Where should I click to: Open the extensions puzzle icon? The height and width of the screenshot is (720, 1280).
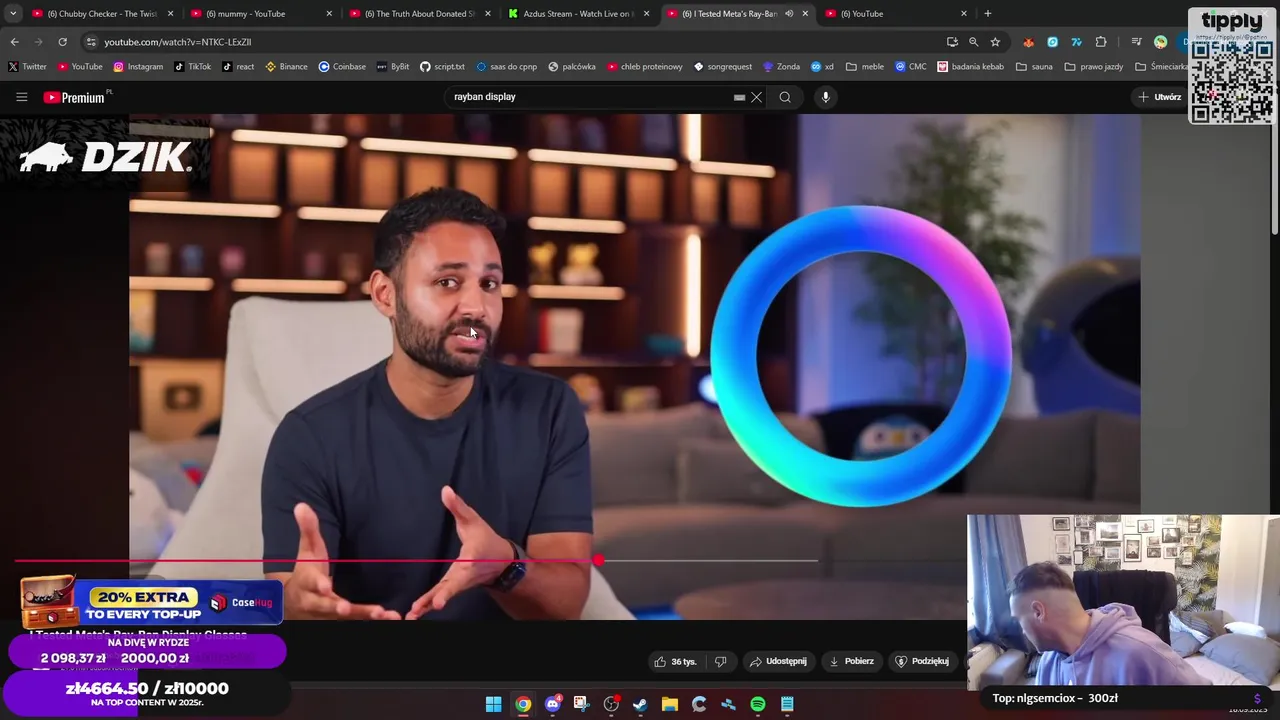pos(1101,42)
